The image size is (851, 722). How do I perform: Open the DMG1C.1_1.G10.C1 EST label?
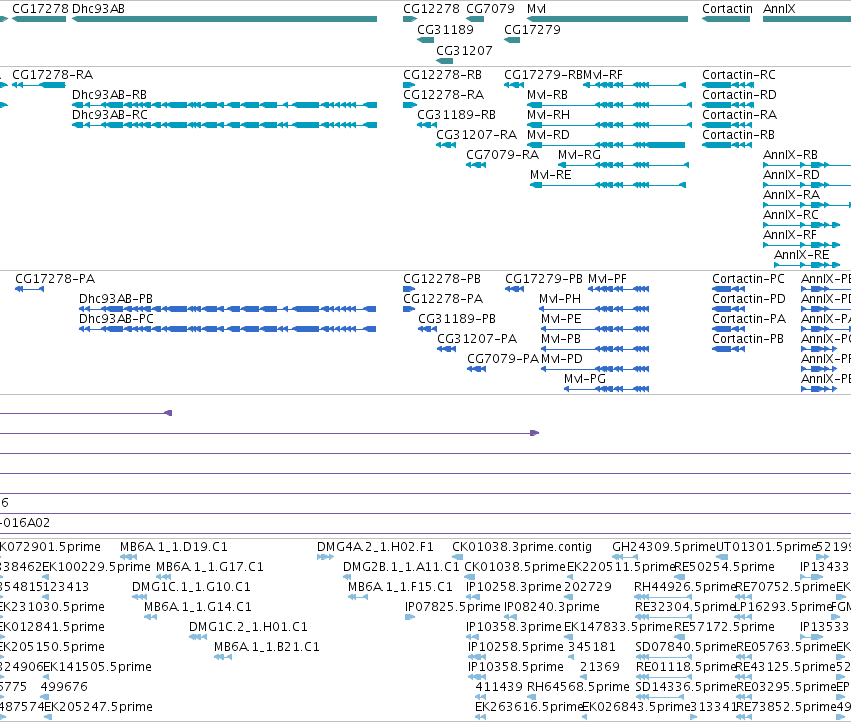191,587
